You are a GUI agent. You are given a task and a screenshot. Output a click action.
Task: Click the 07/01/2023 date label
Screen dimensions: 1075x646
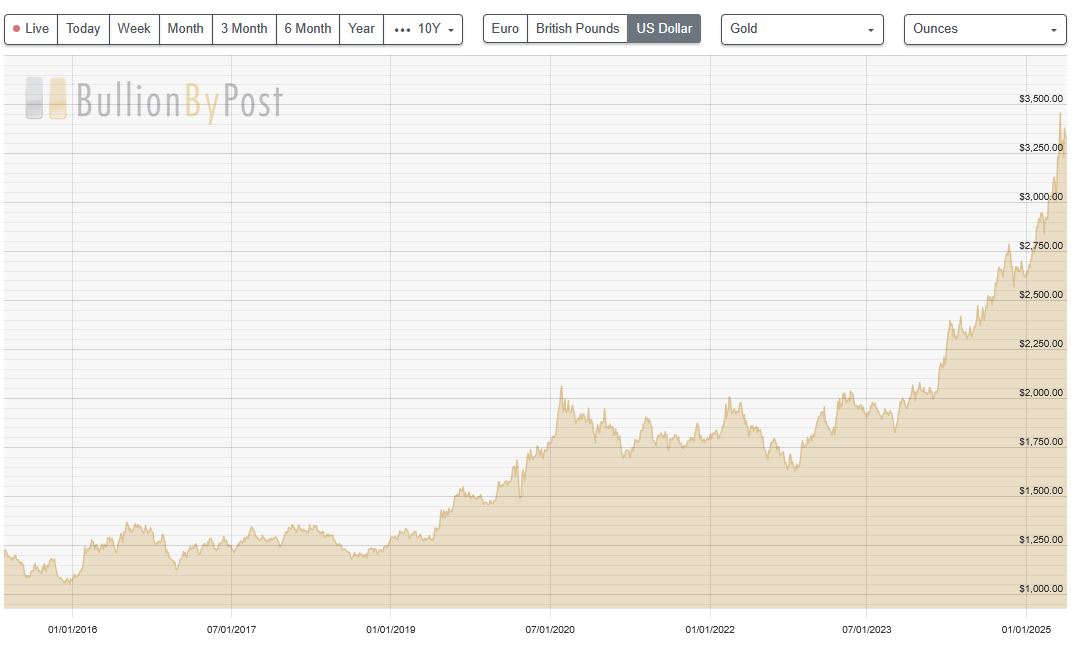pos(867,630)
